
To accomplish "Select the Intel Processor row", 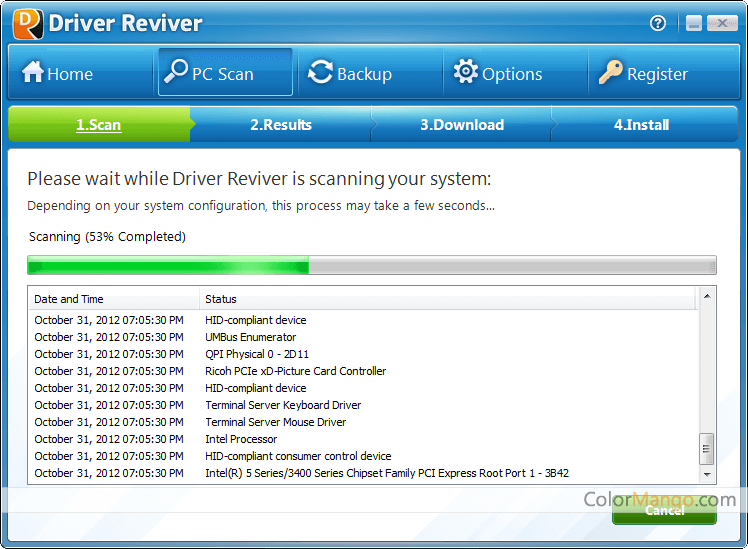I will point(364,439).
